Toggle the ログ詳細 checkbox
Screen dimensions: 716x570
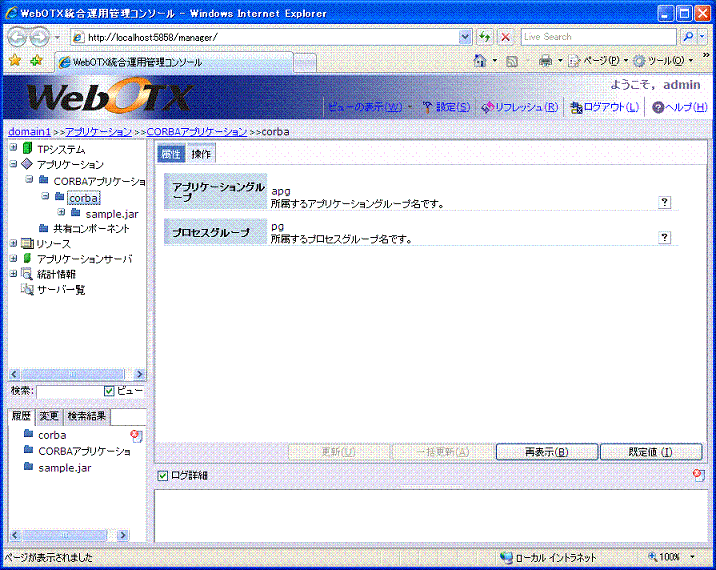163,475
